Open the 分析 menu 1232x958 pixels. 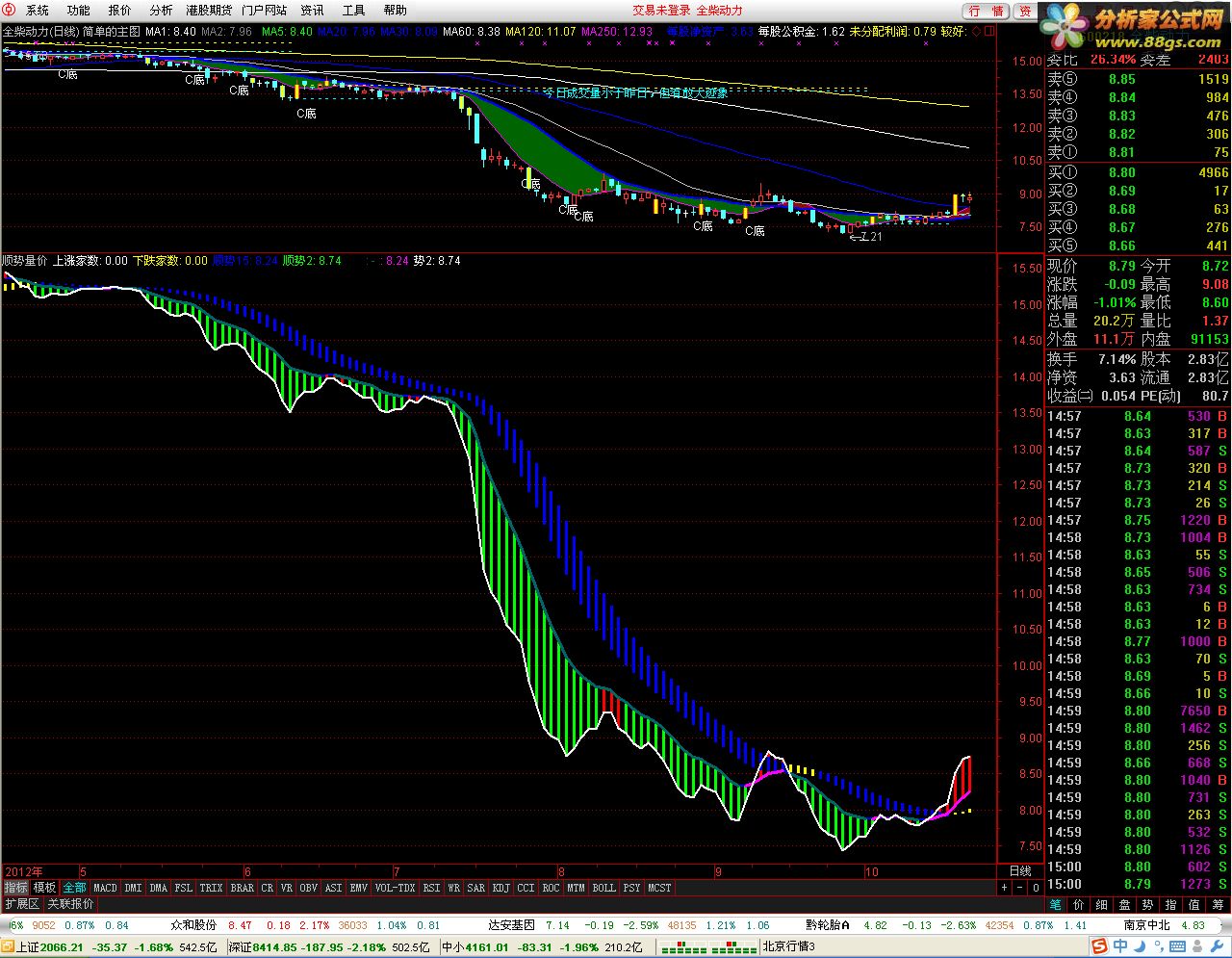coord(162,10)
